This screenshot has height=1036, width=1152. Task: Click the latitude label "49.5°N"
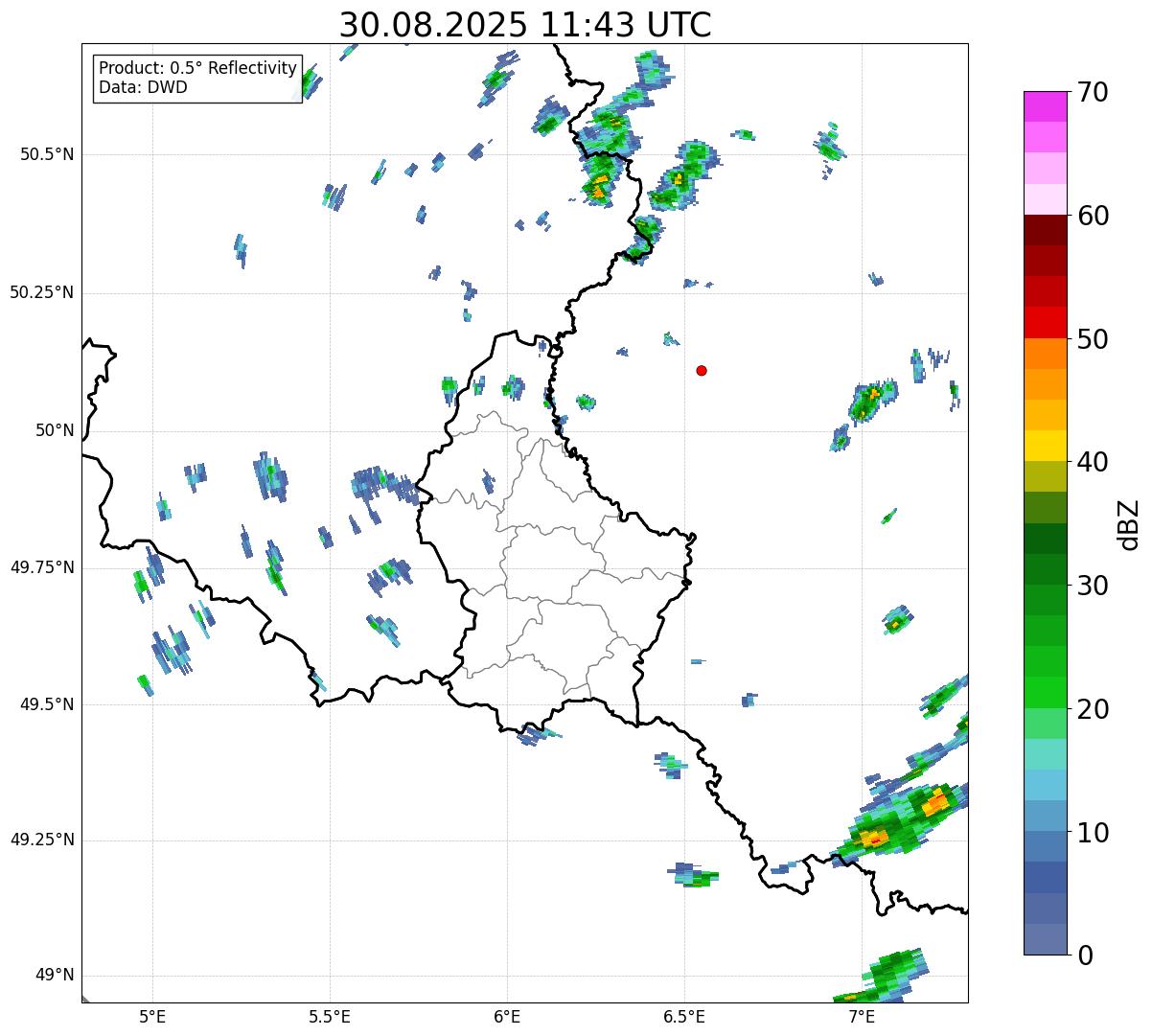[47, 704]
